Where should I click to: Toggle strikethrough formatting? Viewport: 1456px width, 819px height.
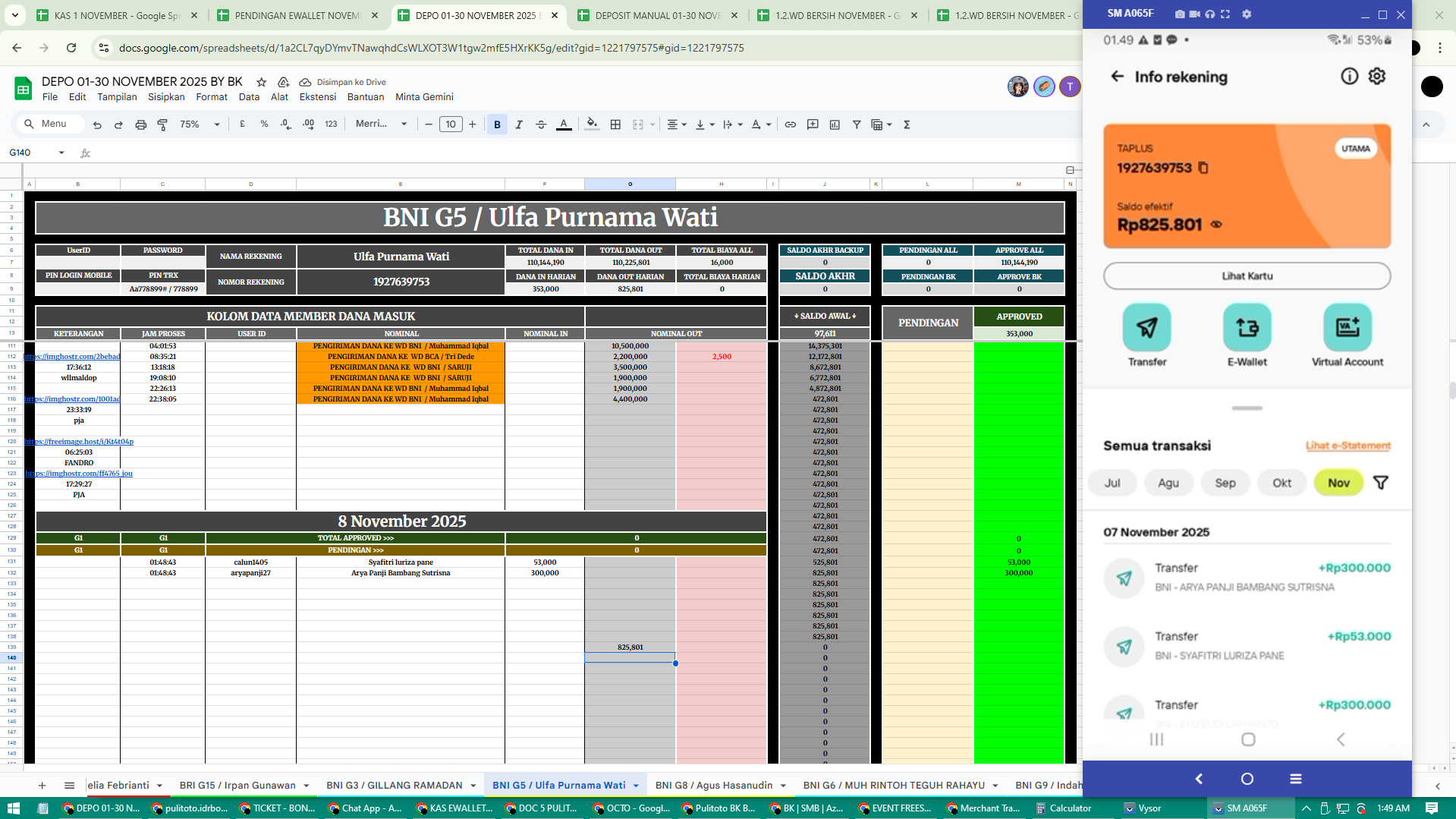541,124
